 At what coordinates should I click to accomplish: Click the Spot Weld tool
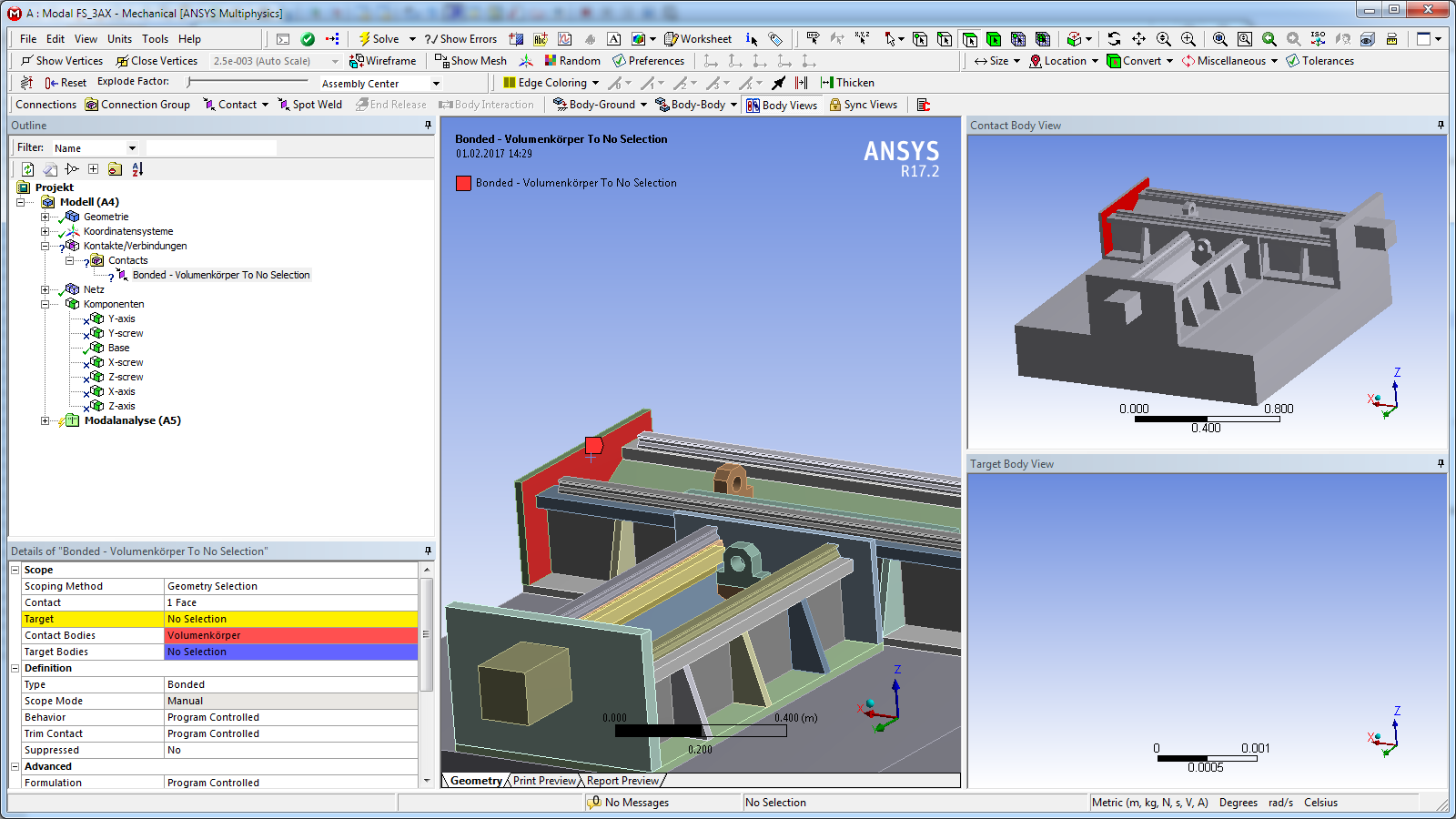pyautogui.click(x=309, y=105)
